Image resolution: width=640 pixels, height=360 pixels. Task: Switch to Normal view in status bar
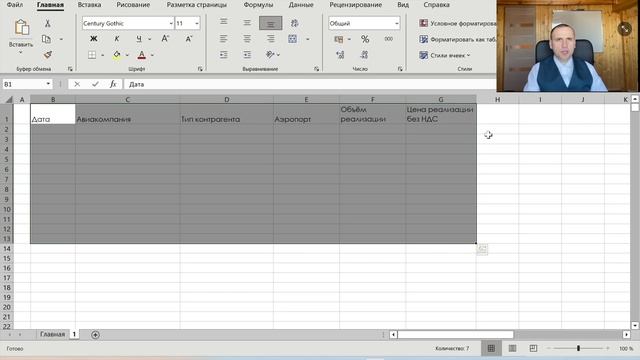(491, 348)
